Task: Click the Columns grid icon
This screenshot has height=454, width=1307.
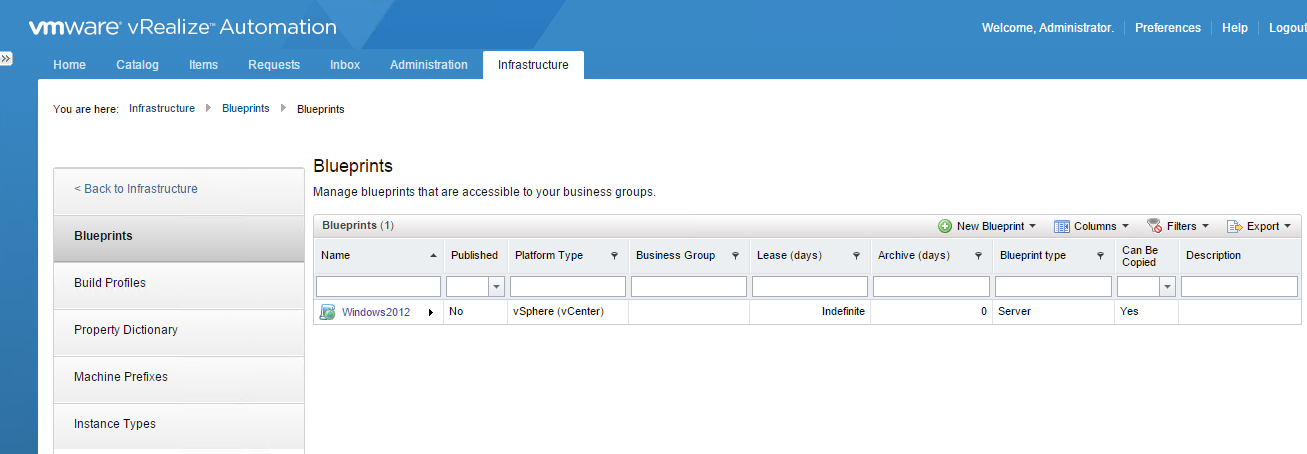Action: click(x=1062, y=226)
